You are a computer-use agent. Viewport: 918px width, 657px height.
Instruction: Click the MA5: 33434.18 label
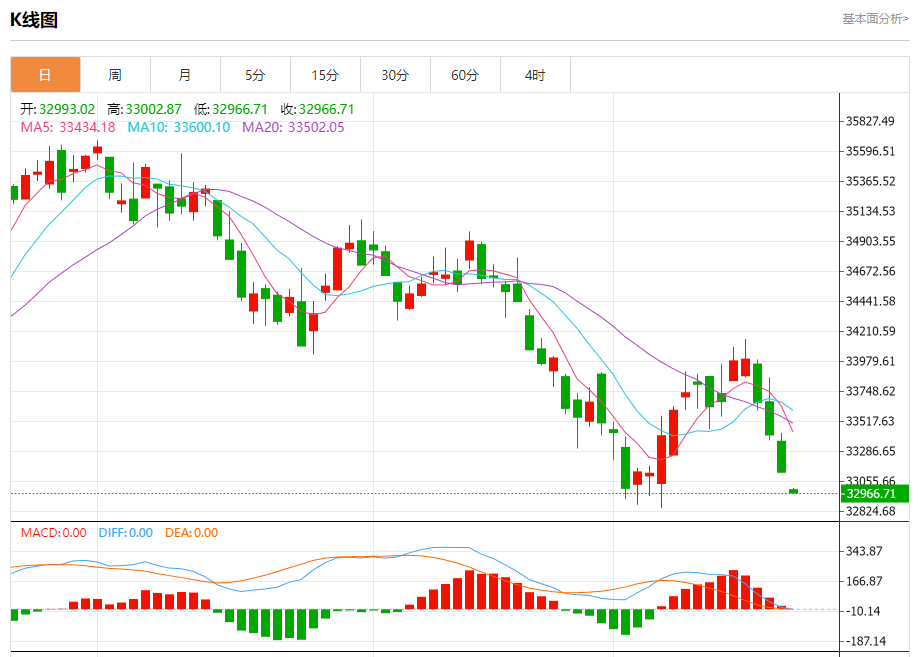tap(68, 127)
